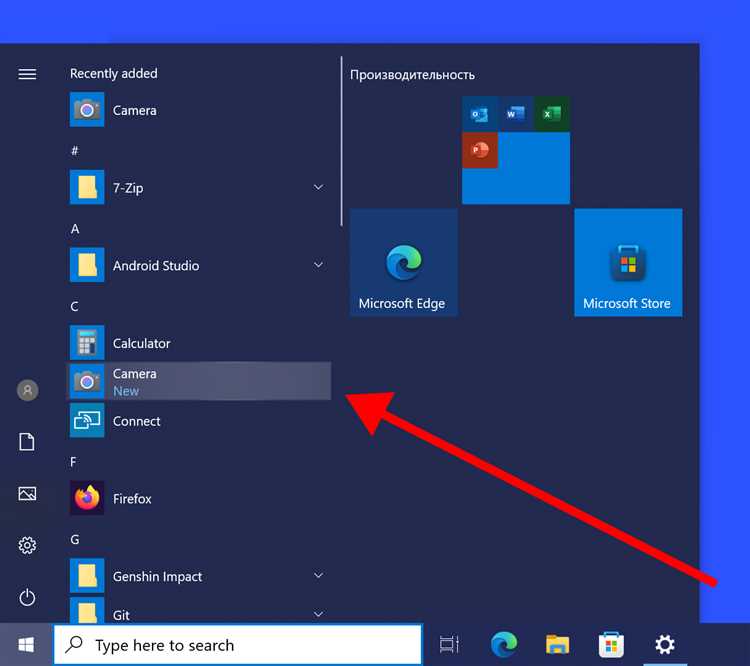Open the Microsoft Store tile
The image size is (750, 666).
[x=628, y=262]
